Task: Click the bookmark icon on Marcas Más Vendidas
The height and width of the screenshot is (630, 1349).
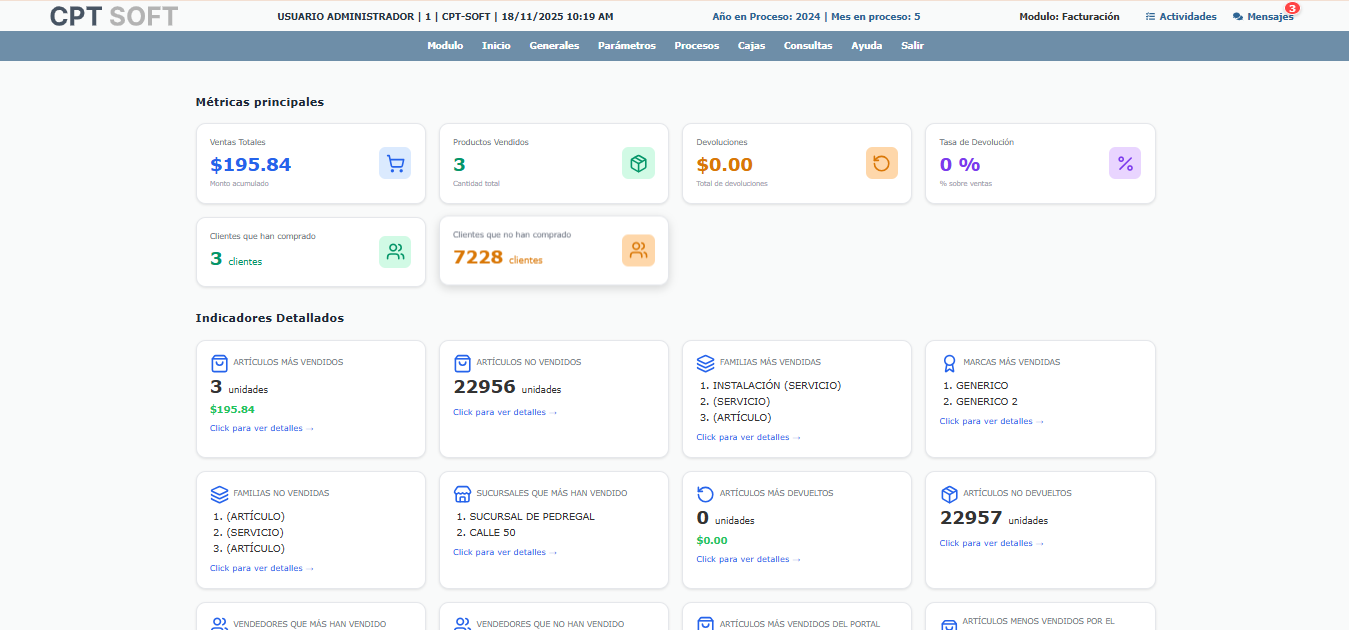Action: pyautogui.click(x=947, y=362)
